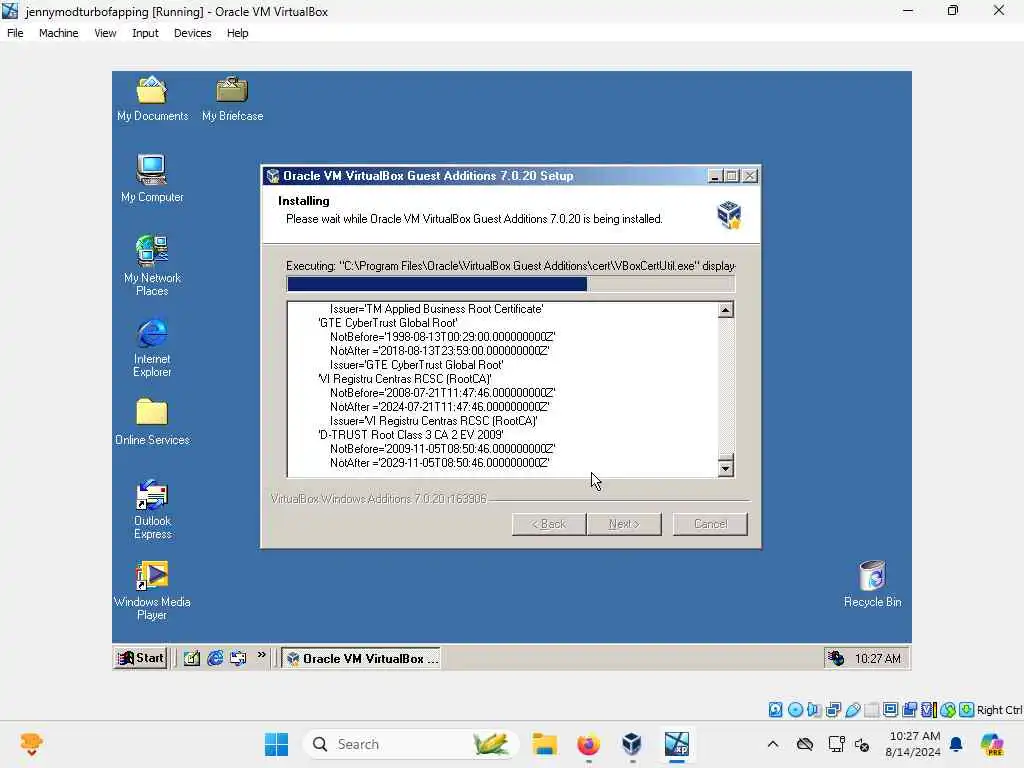Select the Windows Media Player shortcut

pos(152,590)
